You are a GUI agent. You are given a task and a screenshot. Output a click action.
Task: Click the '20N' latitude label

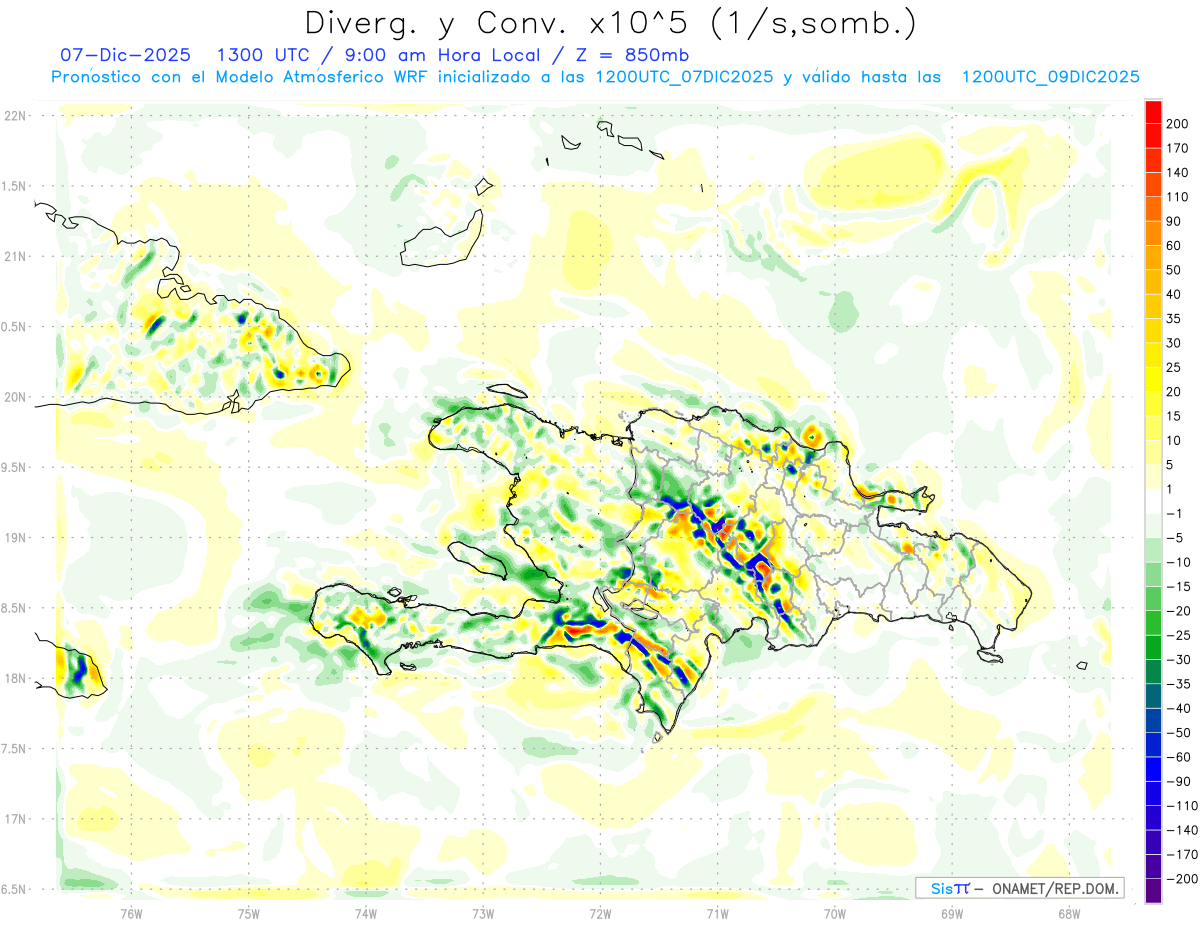tap(15, 397)
